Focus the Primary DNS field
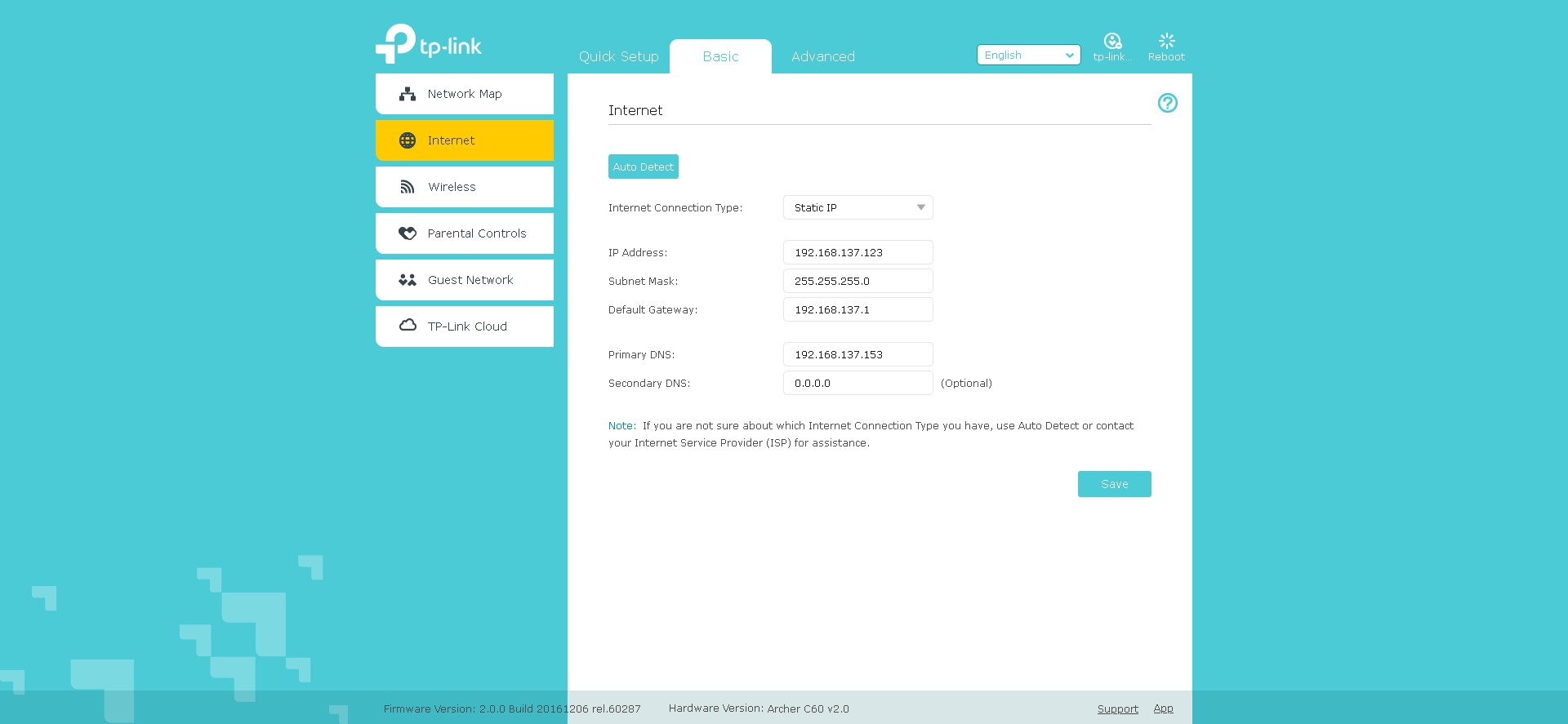The image size is (1568, 724). point(858,354)
